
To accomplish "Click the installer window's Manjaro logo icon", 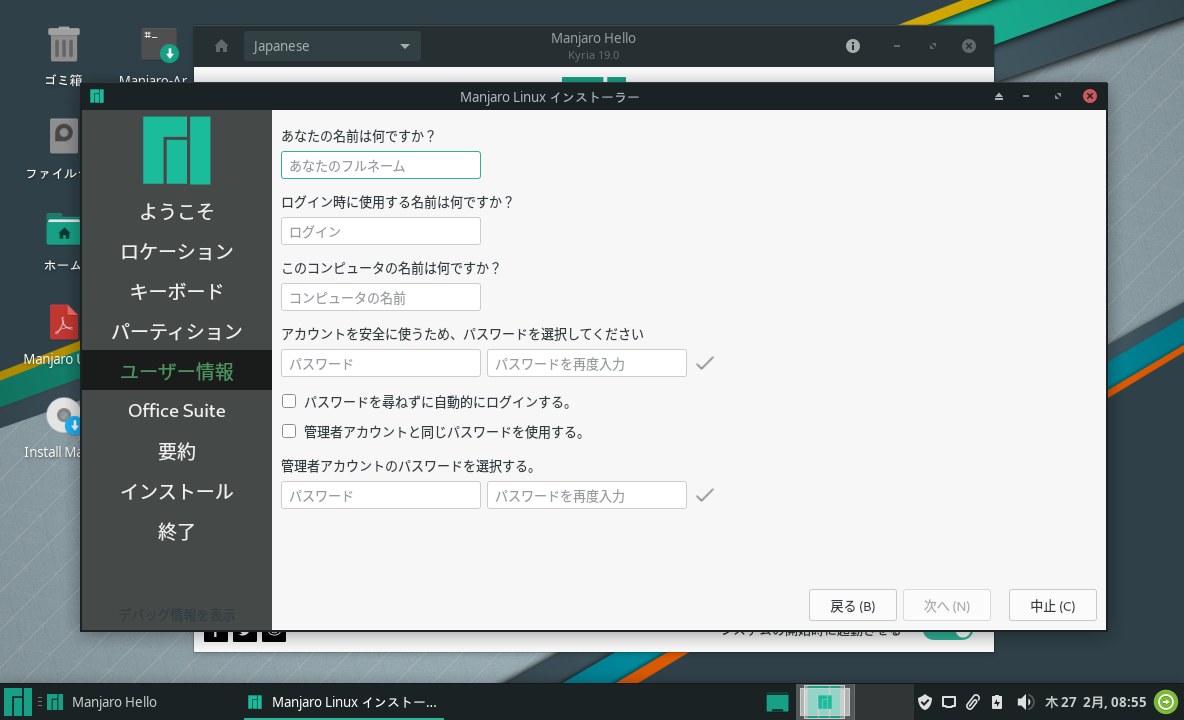I will [97, 97].
